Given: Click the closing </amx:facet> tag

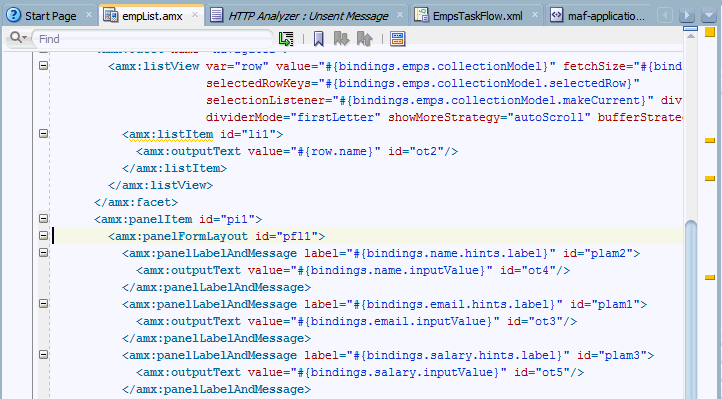Looking at the screenshot, I should click(136, 202).
